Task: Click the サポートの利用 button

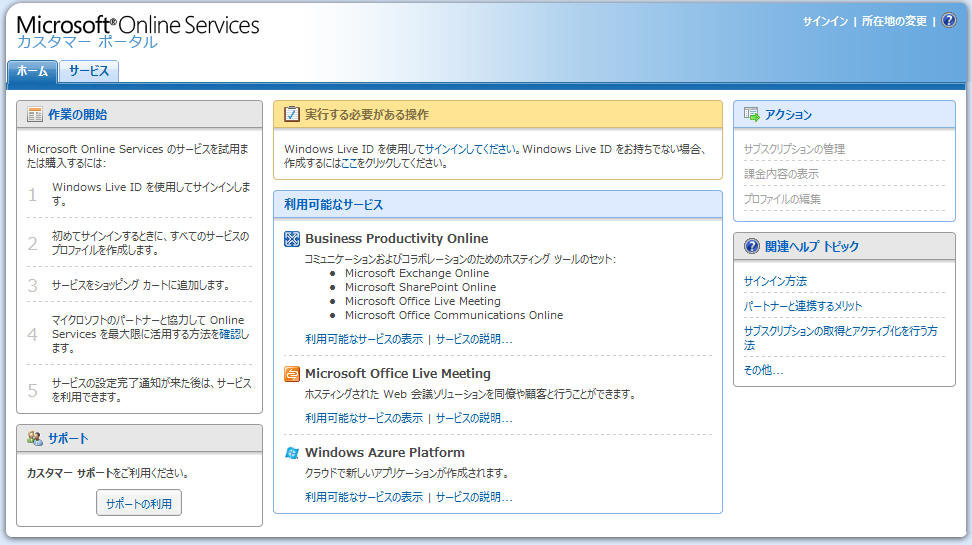Action: [139, 503]
